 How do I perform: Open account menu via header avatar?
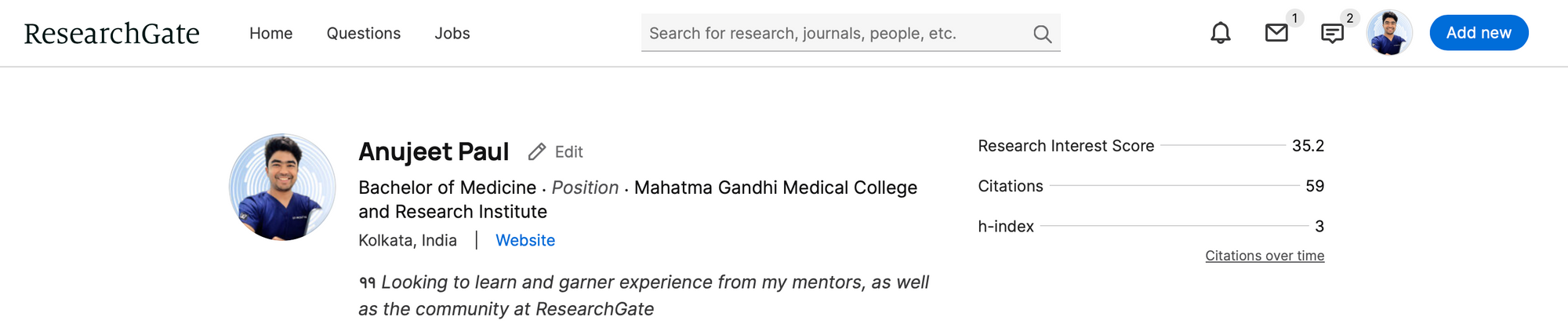coord(1388,33)
